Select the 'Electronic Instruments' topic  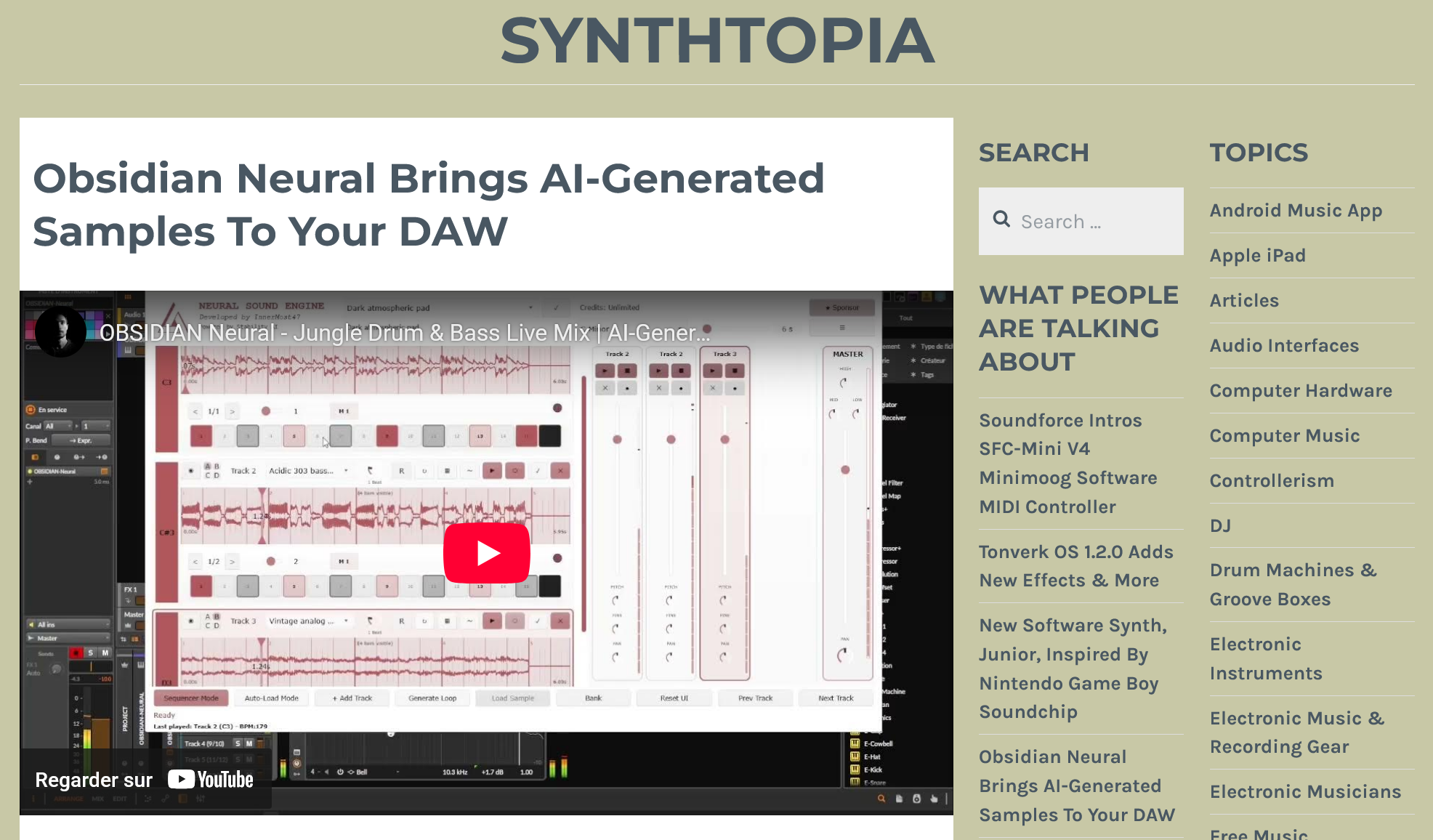[x=1266, y=659]
